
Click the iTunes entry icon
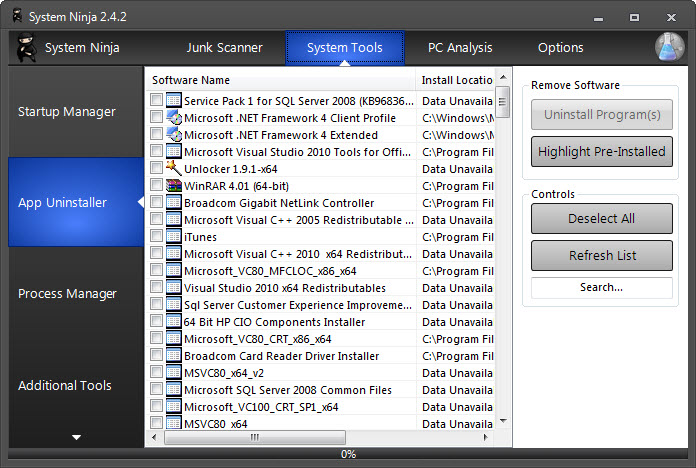tap(173, 237)
